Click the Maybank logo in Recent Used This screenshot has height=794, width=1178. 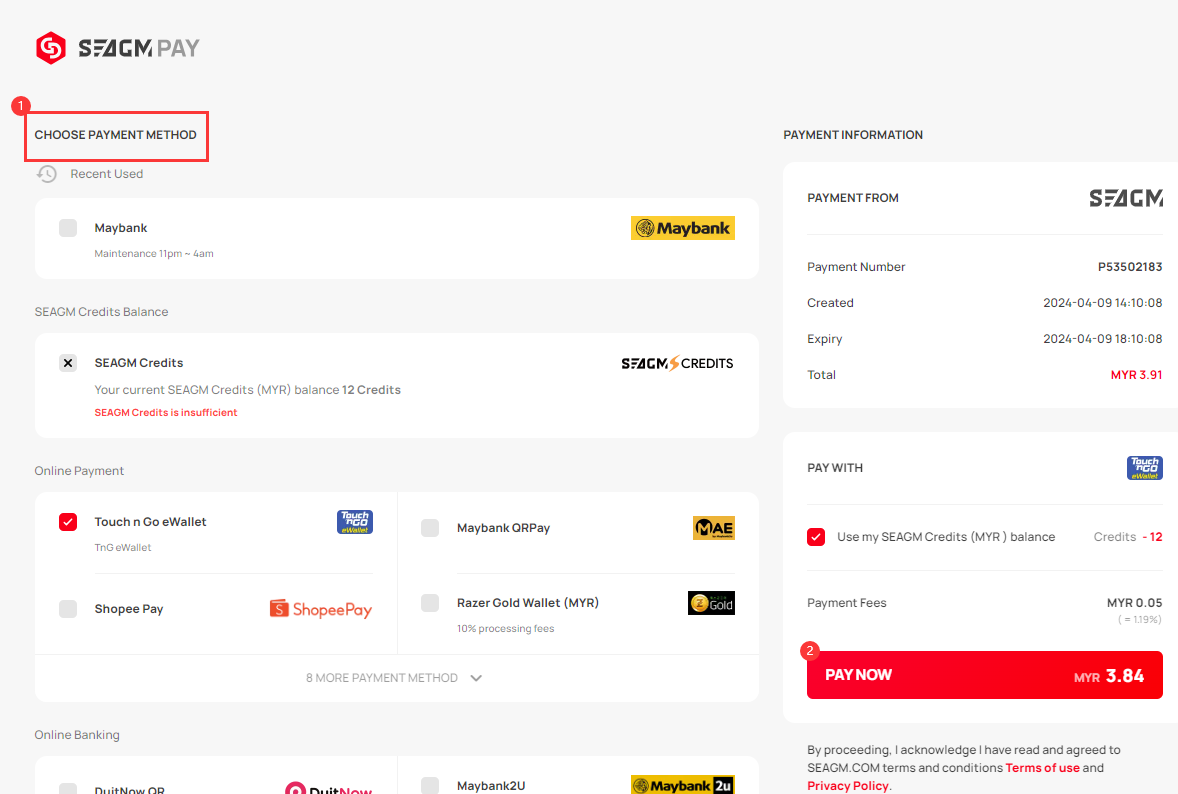pyautogui.click(x=682, y=228)
